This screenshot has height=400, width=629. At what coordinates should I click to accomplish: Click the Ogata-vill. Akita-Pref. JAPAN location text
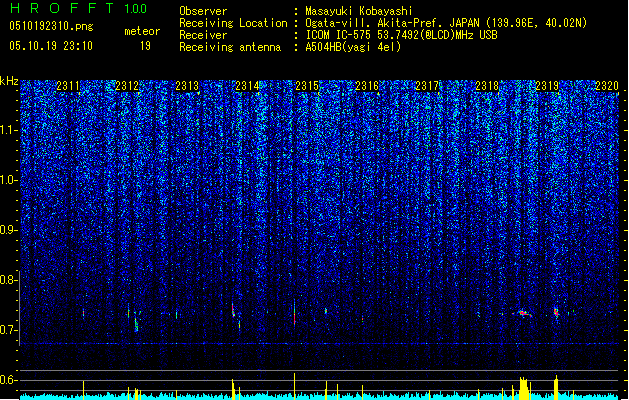pos(446,23)
